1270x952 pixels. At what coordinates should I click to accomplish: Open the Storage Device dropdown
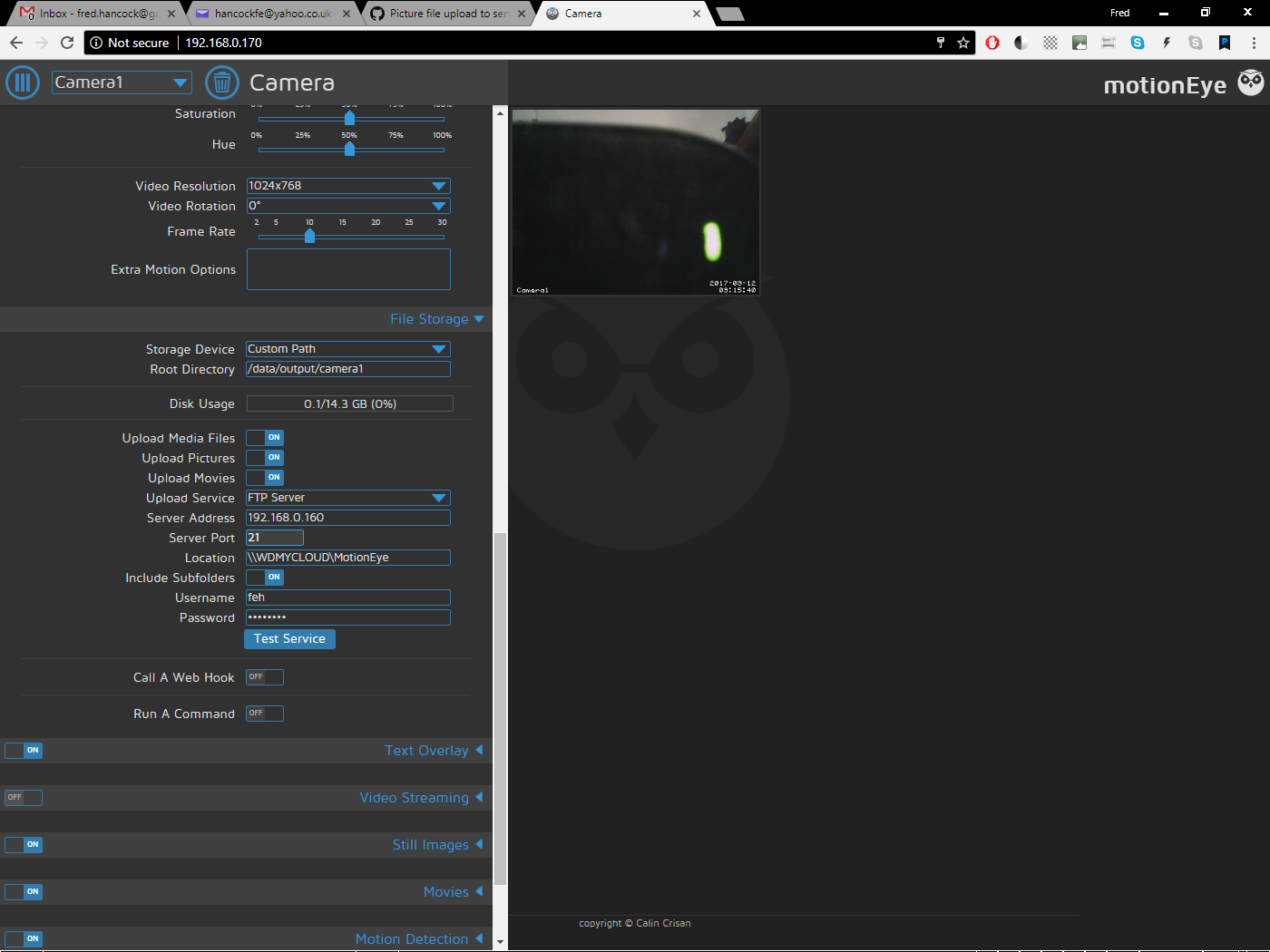[x=348, y=349]
